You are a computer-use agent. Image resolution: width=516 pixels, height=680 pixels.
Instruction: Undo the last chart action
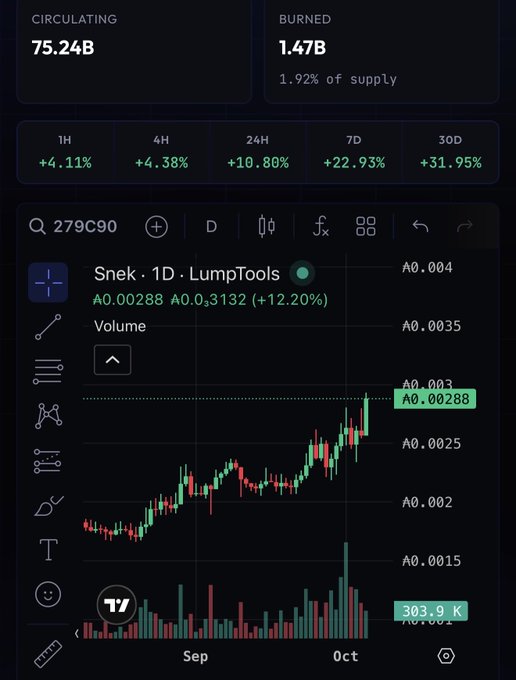420,226
